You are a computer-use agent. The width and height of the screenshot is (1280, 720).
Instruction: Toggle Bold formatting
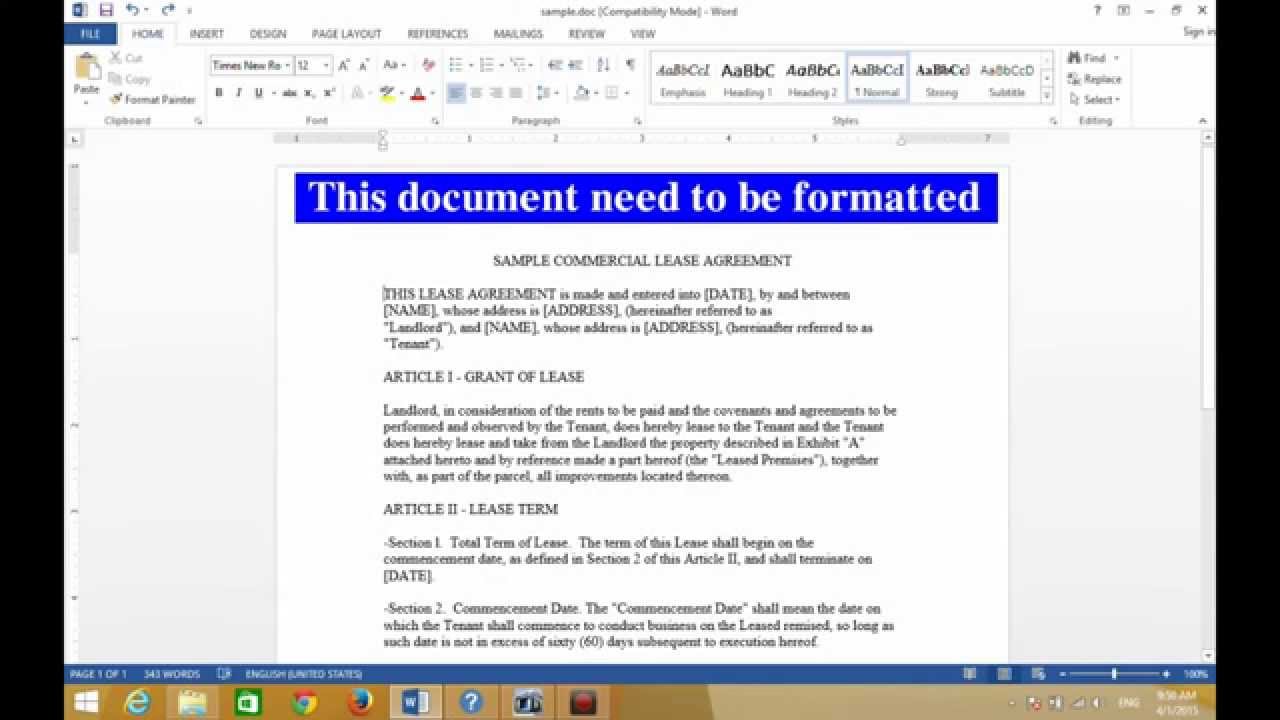[219, 93]
